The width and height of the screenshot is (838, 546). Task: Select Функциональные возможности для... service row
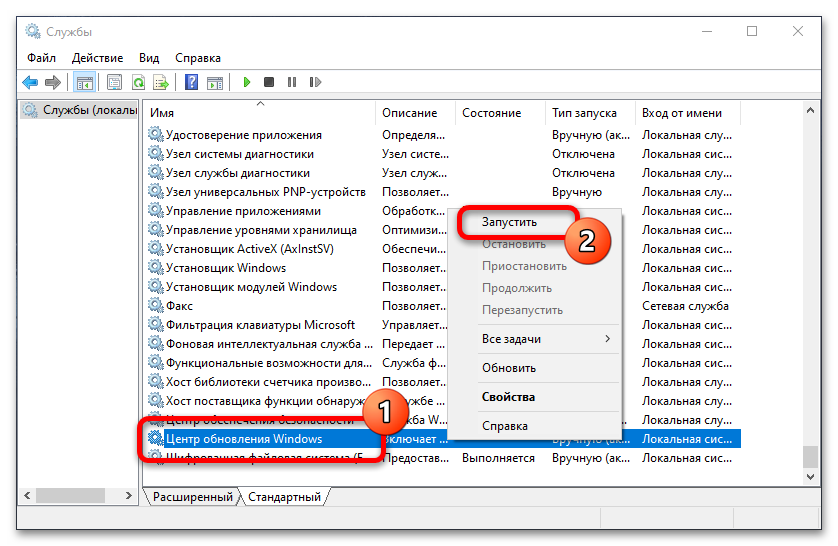[268, 363]
